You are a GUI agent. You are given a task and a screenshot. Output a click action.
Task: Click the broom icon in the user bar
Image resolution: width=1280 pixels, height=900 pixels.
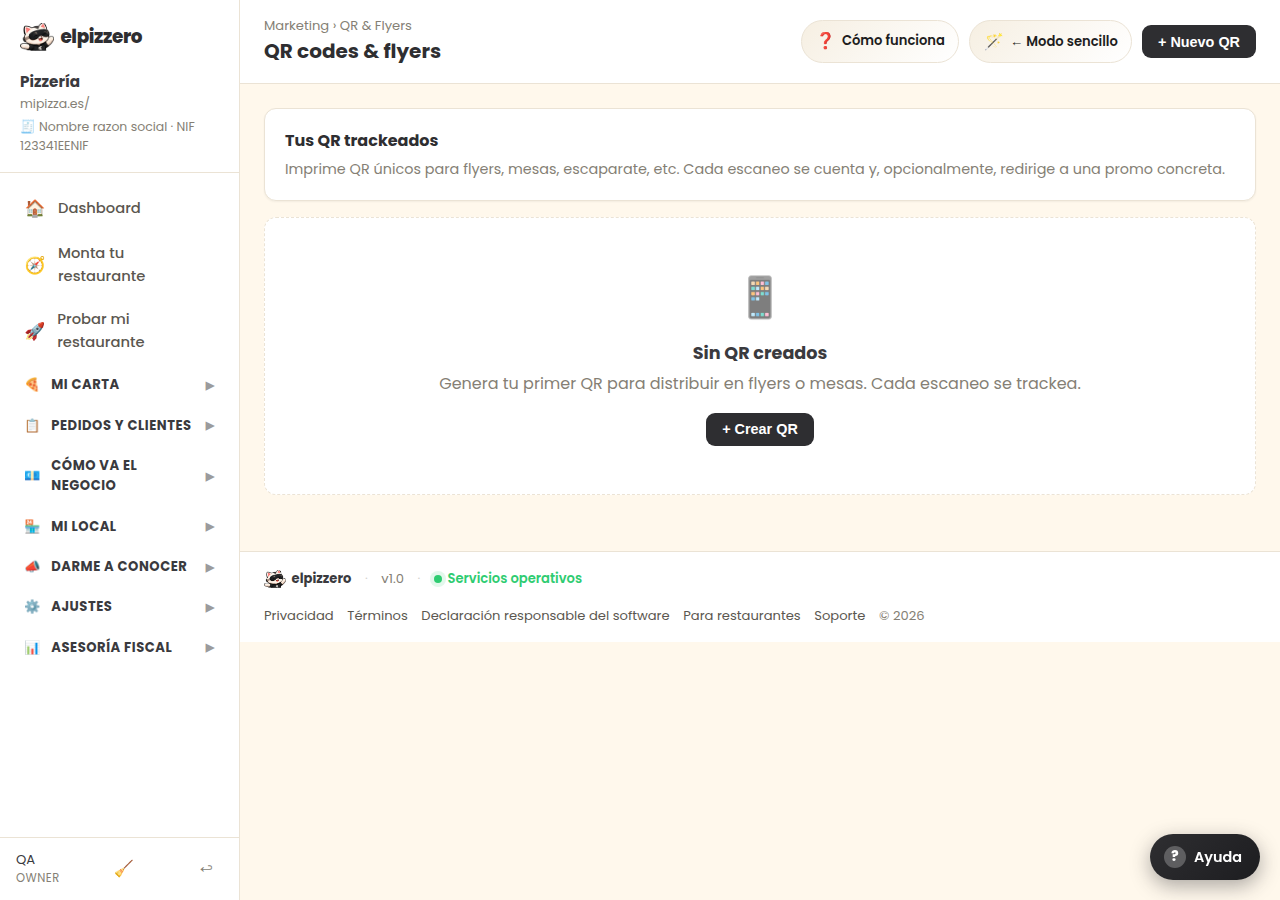[124, 868]
